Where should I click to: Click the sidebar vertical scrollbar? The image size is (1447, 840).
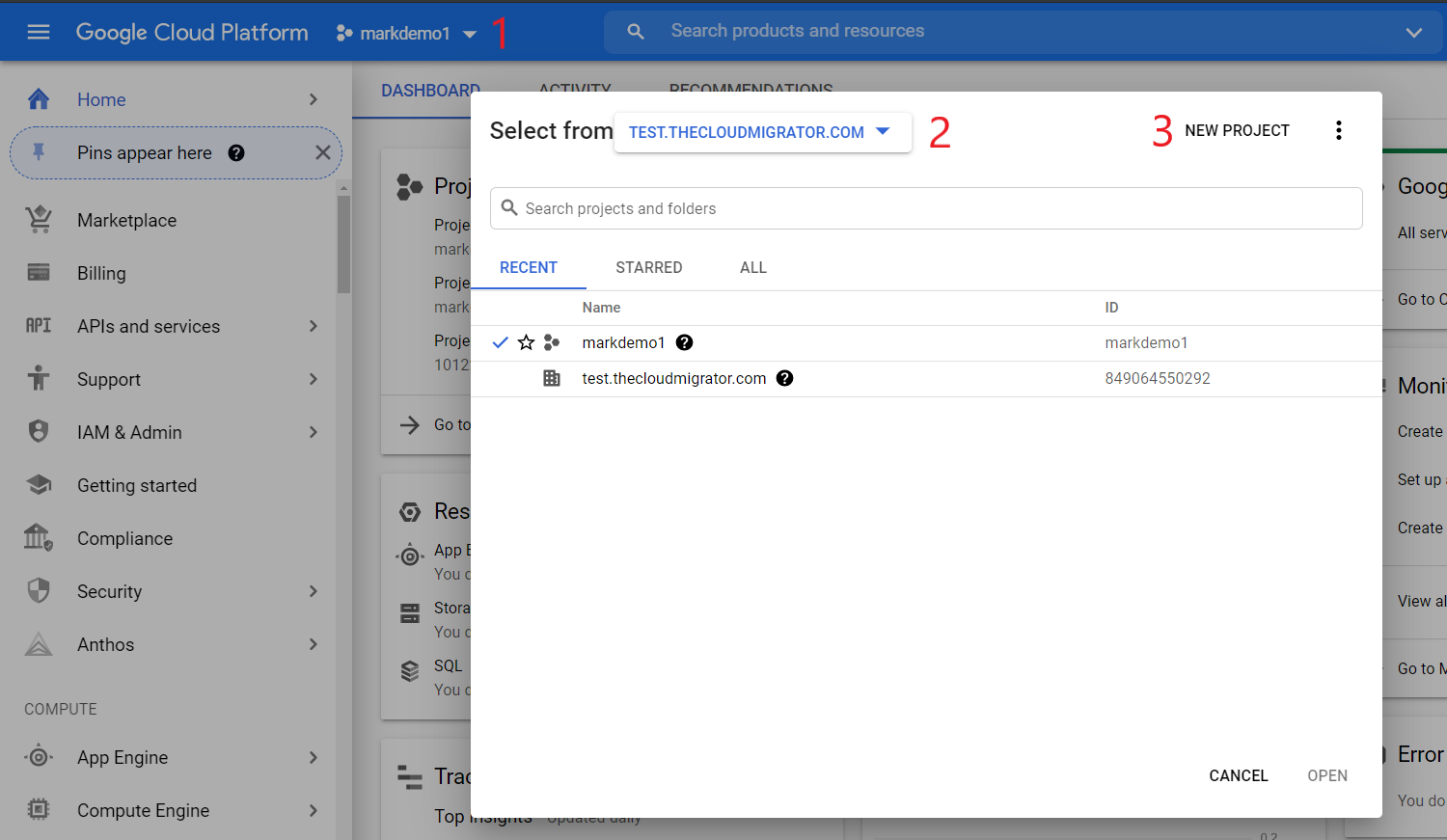(343, 245)
